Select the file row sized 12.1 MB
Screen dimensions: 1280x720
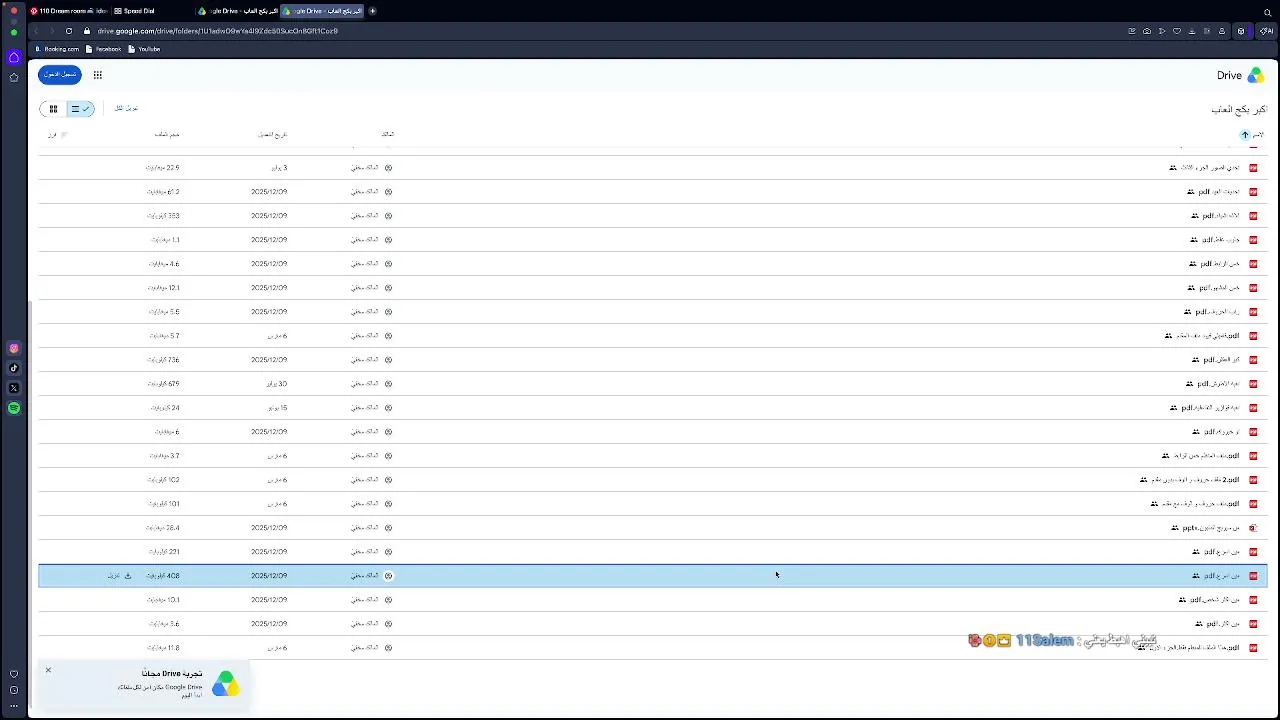coord(653,288)
